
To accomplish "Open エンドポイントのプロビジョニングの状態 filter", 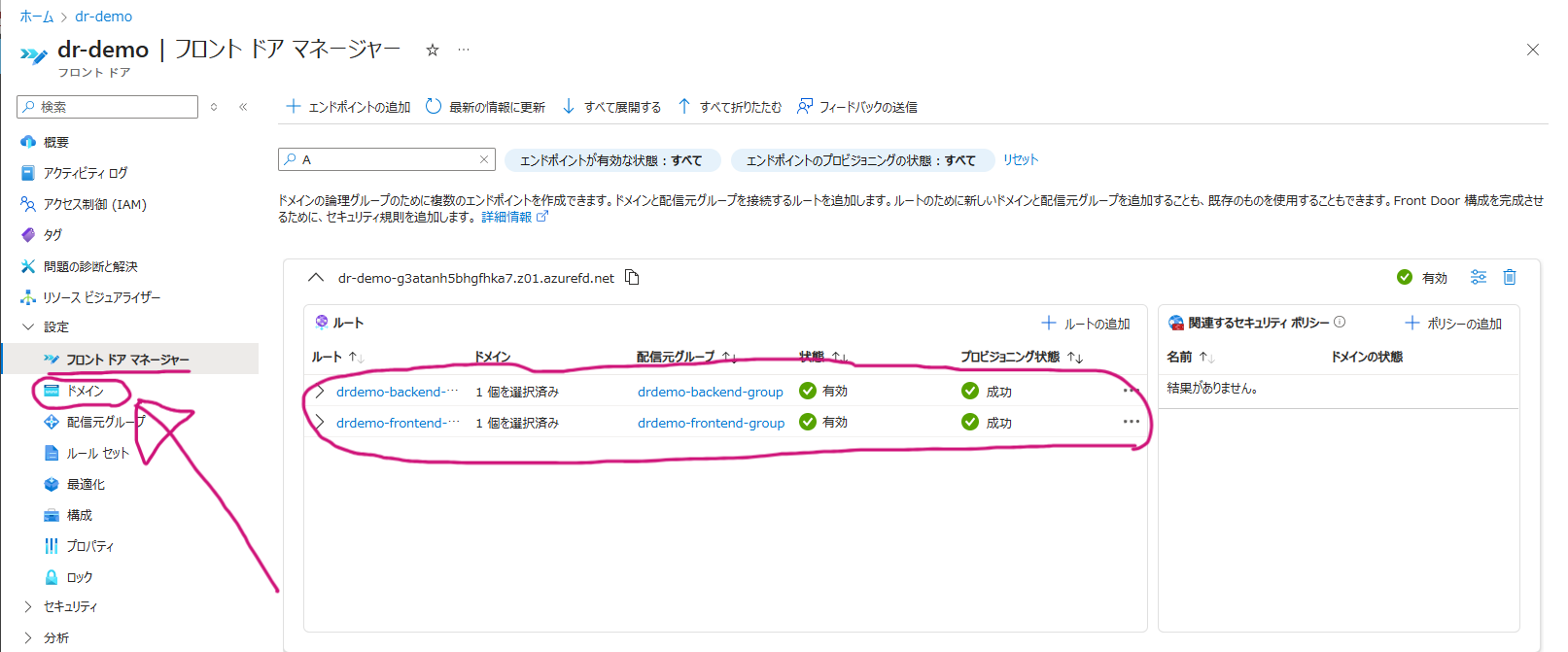I will (861, 160).
